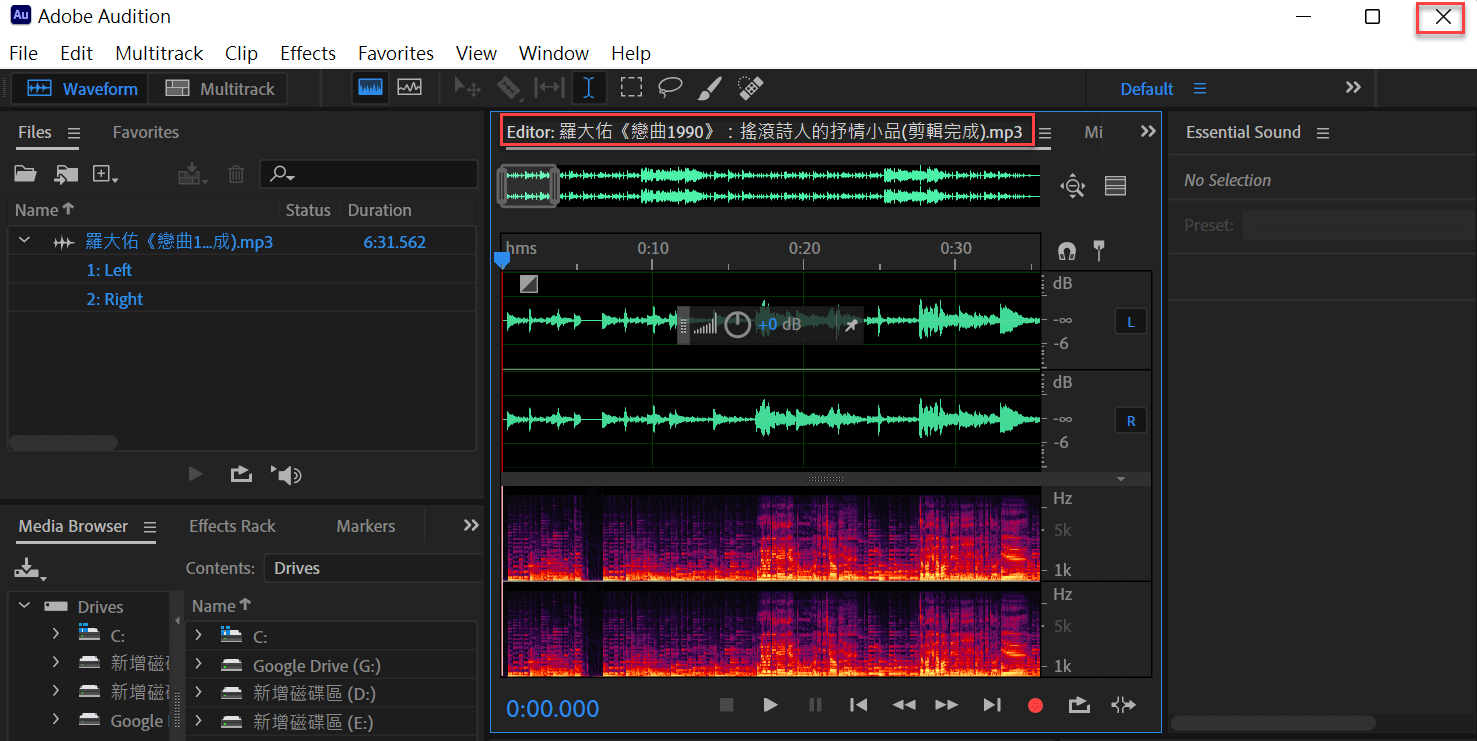Click the import icon in Media Browser
1477x741 pixels.
coord(29,568)
